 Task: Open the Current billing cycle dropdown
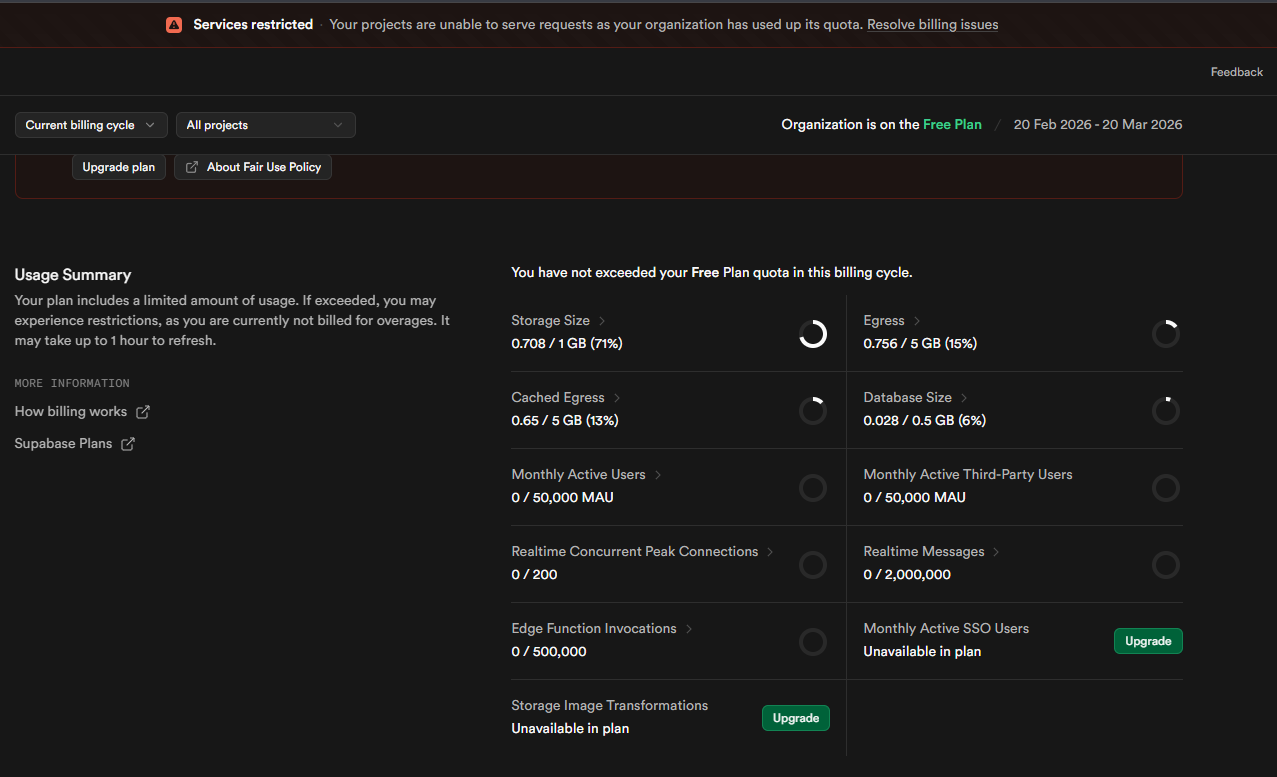click(x=91, y=125)
